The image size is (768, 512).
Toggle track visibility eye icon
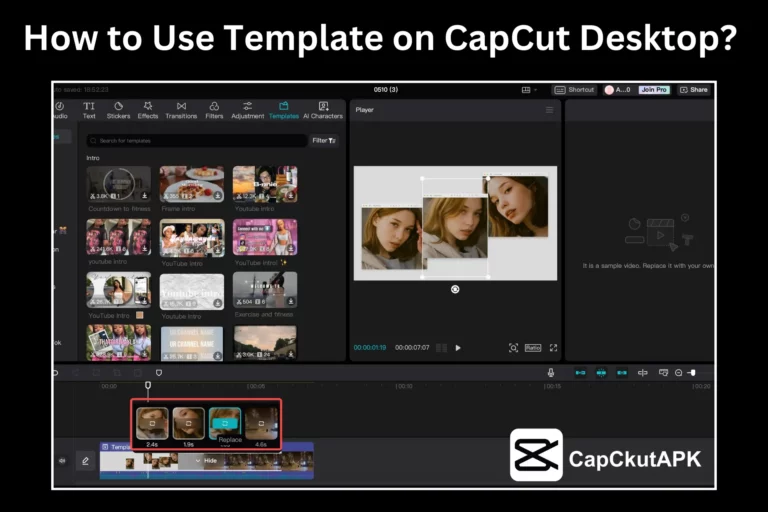coord(62,461)
